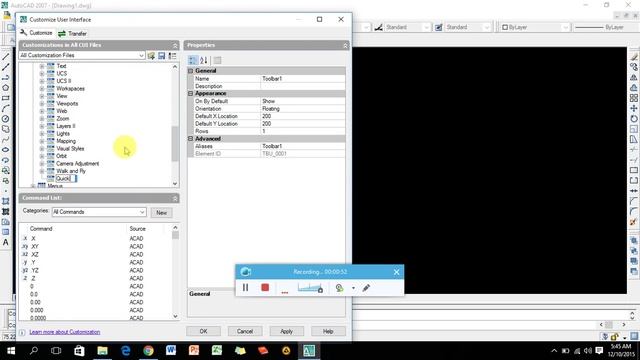Open File Explorer from the taskbar
Screen dimensions: 640x360
pyautogui.click(x=102, y=351)
